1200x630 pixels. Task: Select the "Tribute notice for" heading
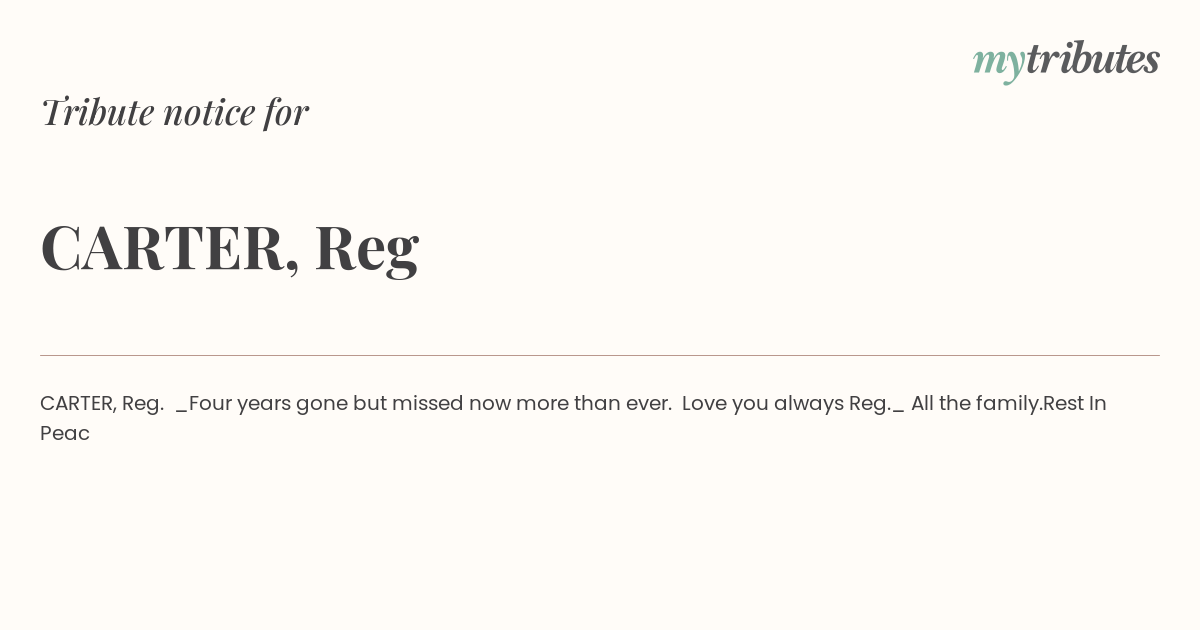(x=174, y=112)
